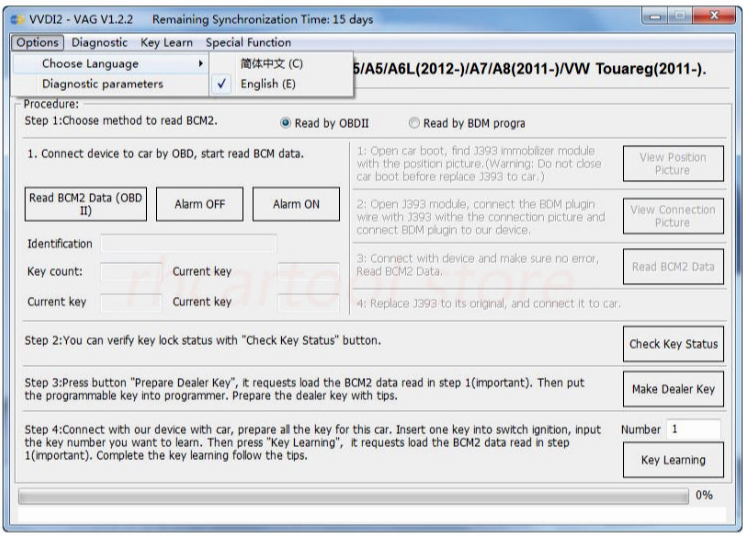Select the Read by OBDII radio button
743x536 pixels.
point(285,123)
